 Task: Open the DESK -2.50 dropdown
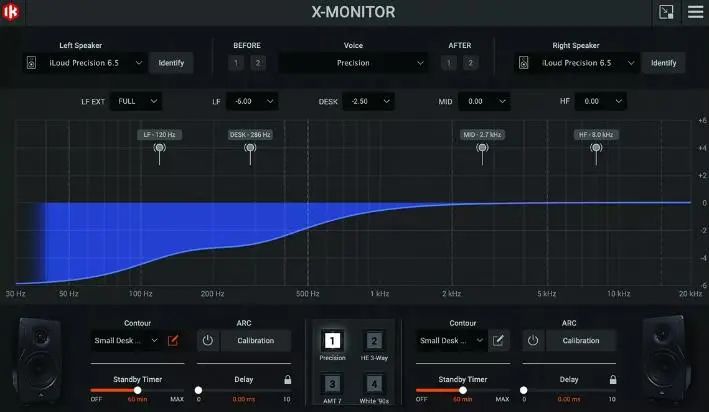pyautogui.click(x=368, y=101)
